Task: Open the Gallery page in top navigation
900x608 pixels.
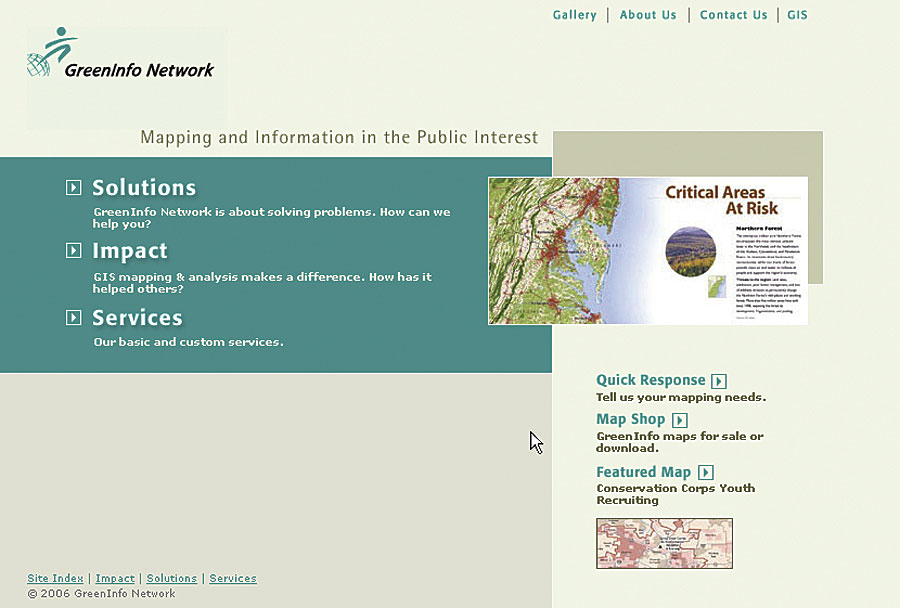Action: tap(575, 15)
